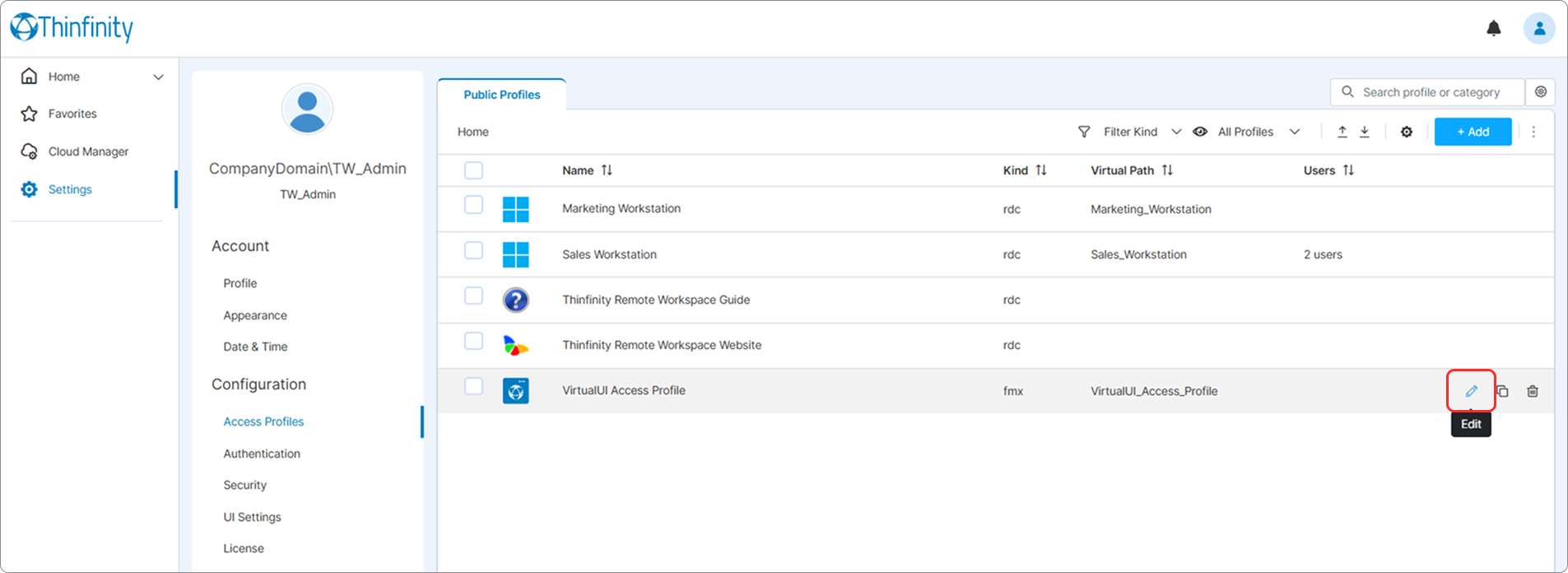Open Authentication configuration
The height and width of the screenshot is (573, 1568).
click(262, 454)
